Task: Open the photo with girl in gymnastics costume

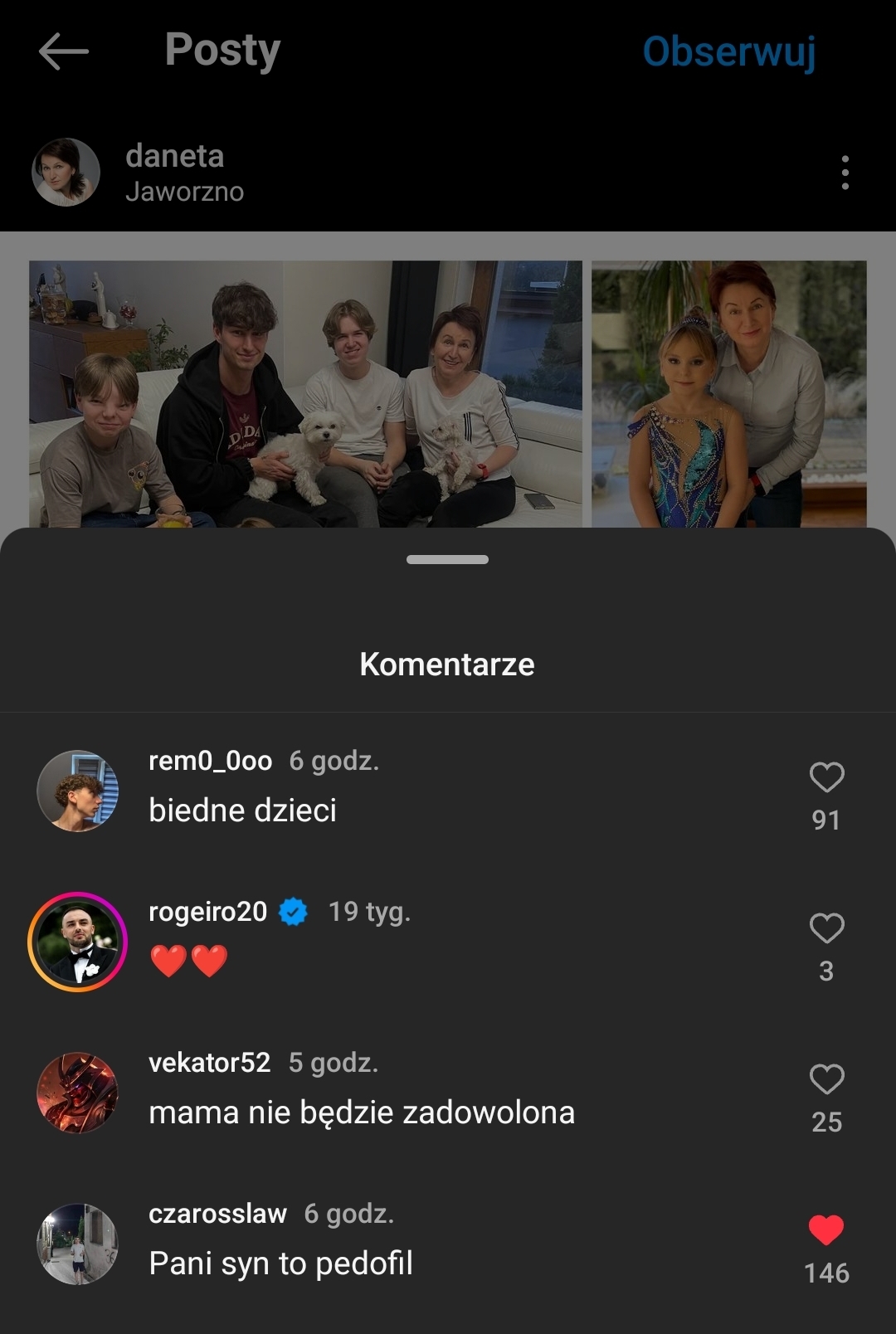Action: point(728,394)
